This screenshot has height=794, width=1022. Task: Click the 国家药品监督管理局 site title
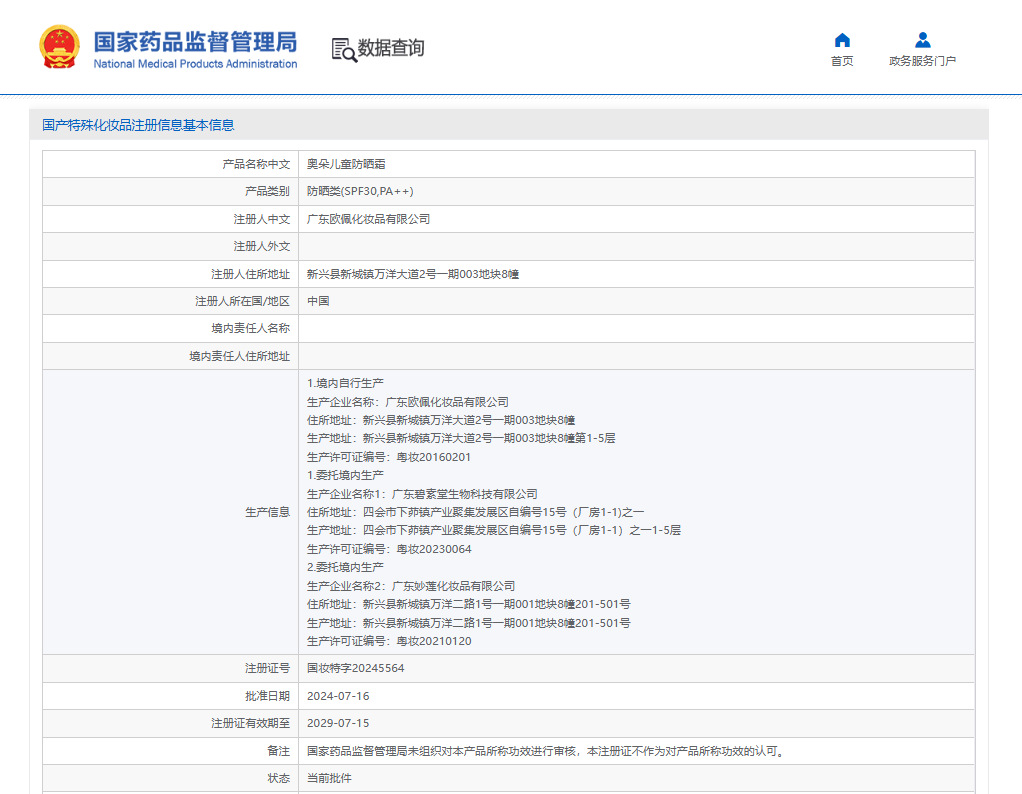click(x=195, y=41)
